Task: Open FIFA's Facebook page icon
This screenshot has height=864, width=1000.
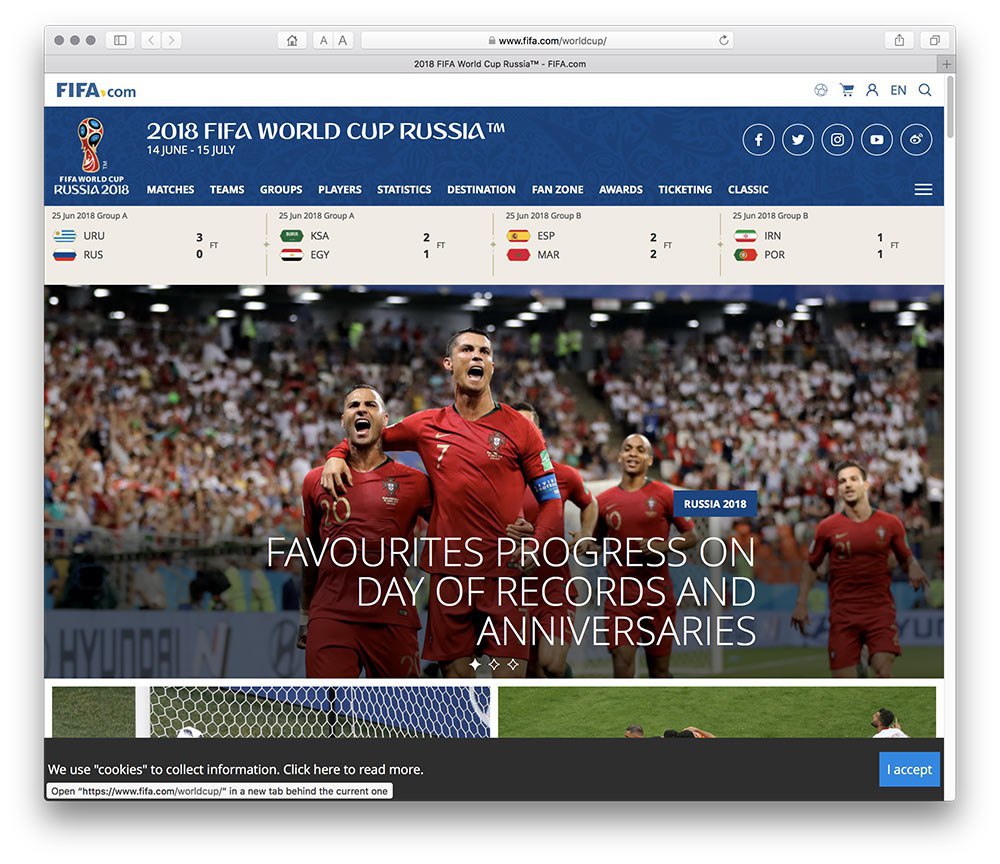Action: [x=758, y=140]
